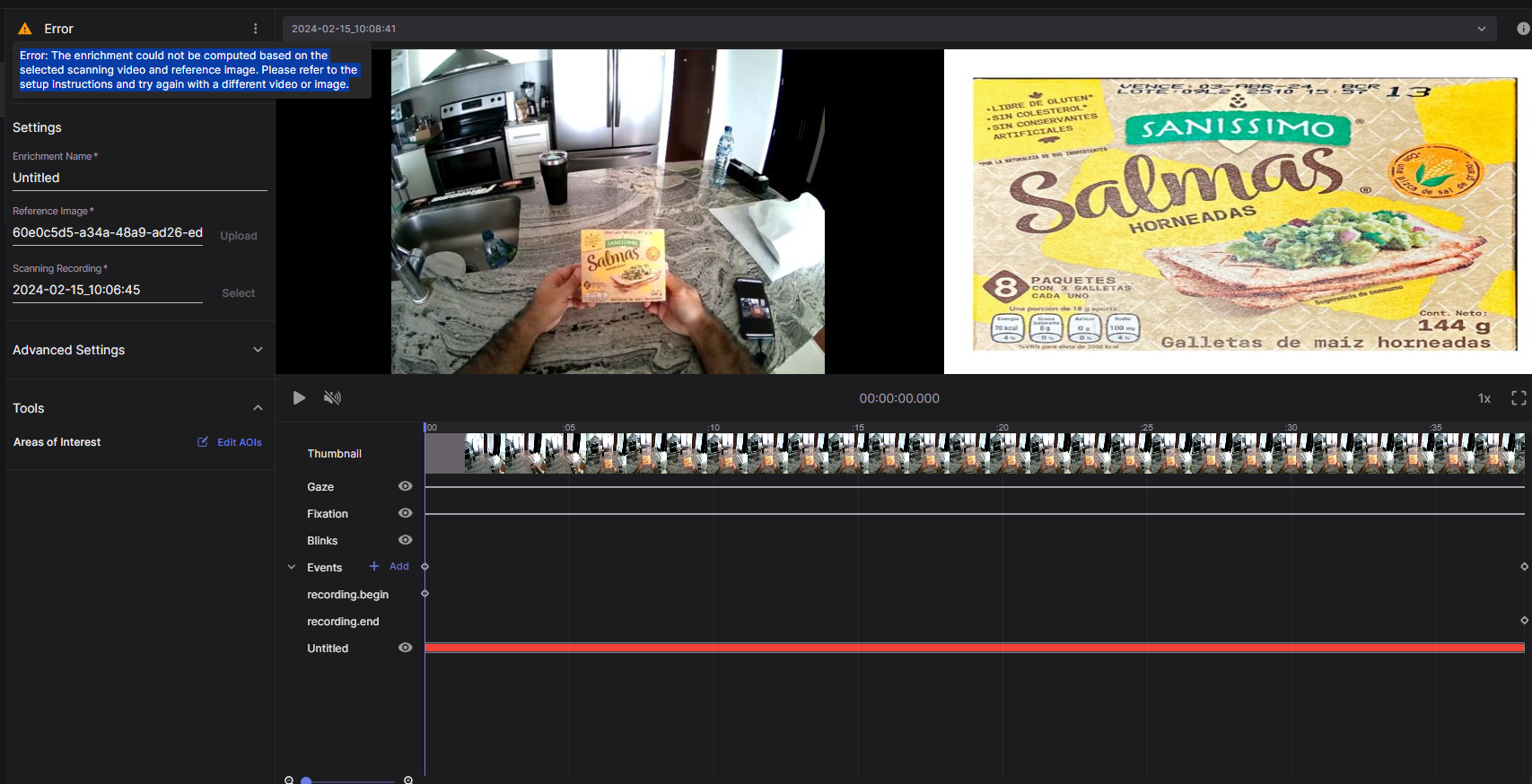Click the plus icon beside Add

[x=374, y=566]
